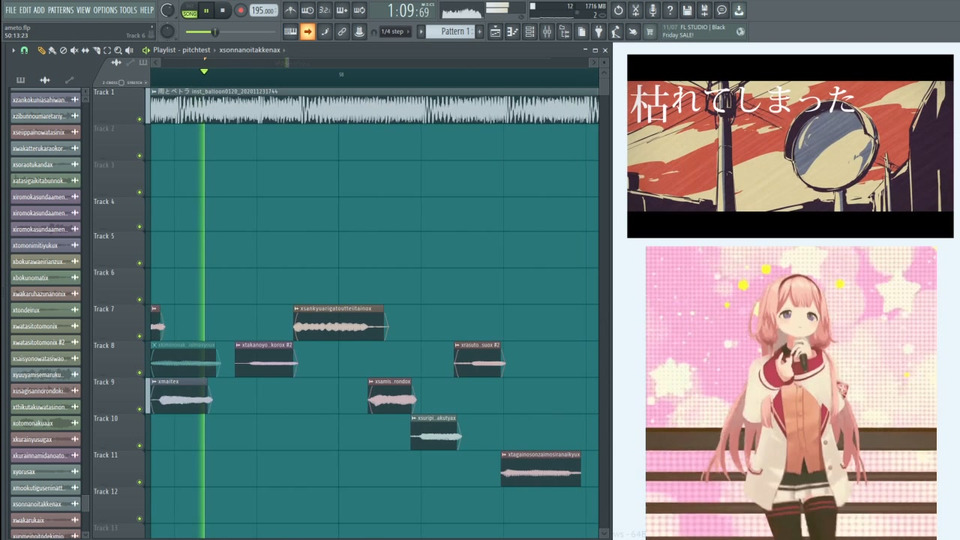Open the Piano roll view icon

(512, 31)
